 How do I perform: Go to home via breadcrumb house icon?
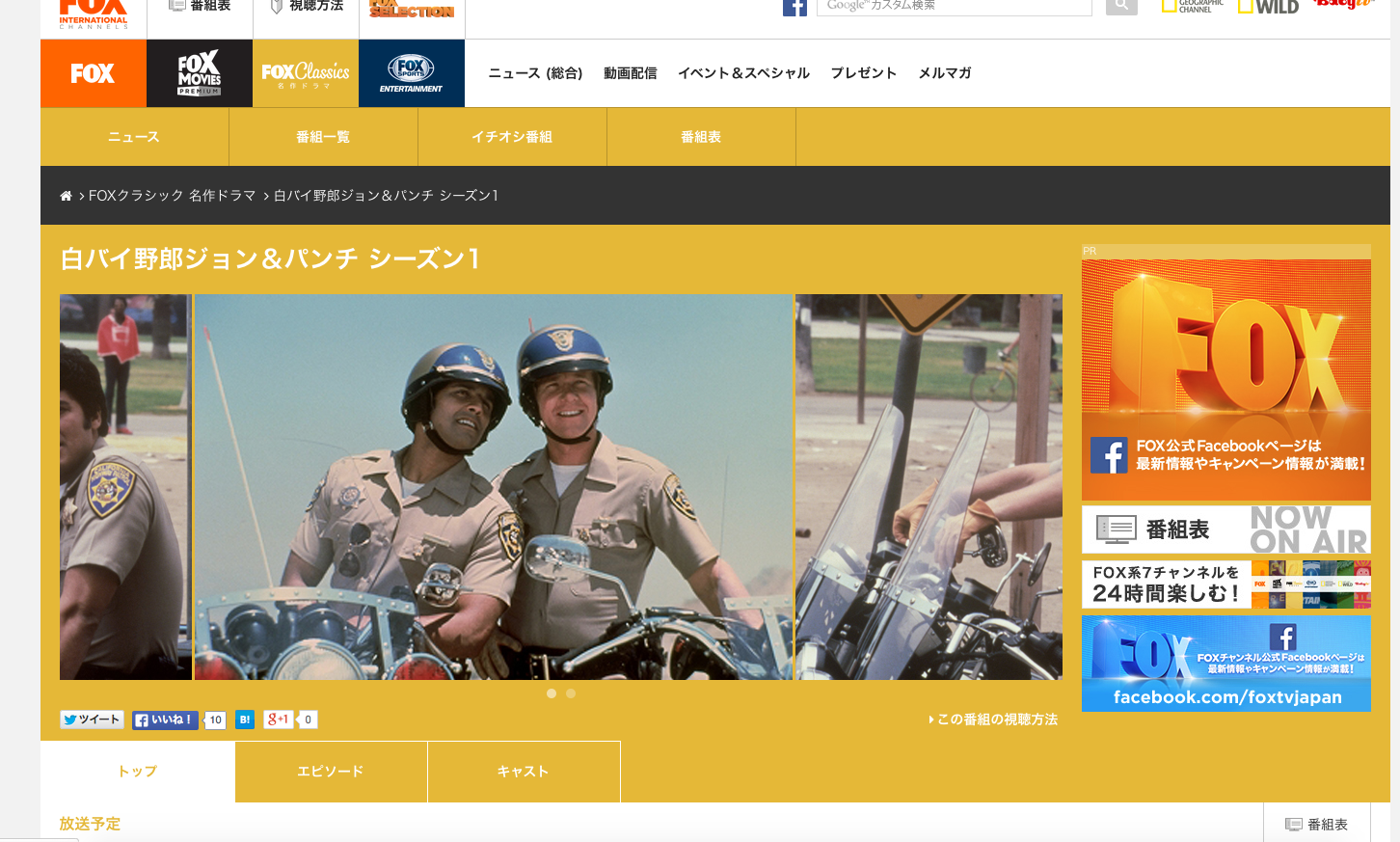(x=66, y=196)
